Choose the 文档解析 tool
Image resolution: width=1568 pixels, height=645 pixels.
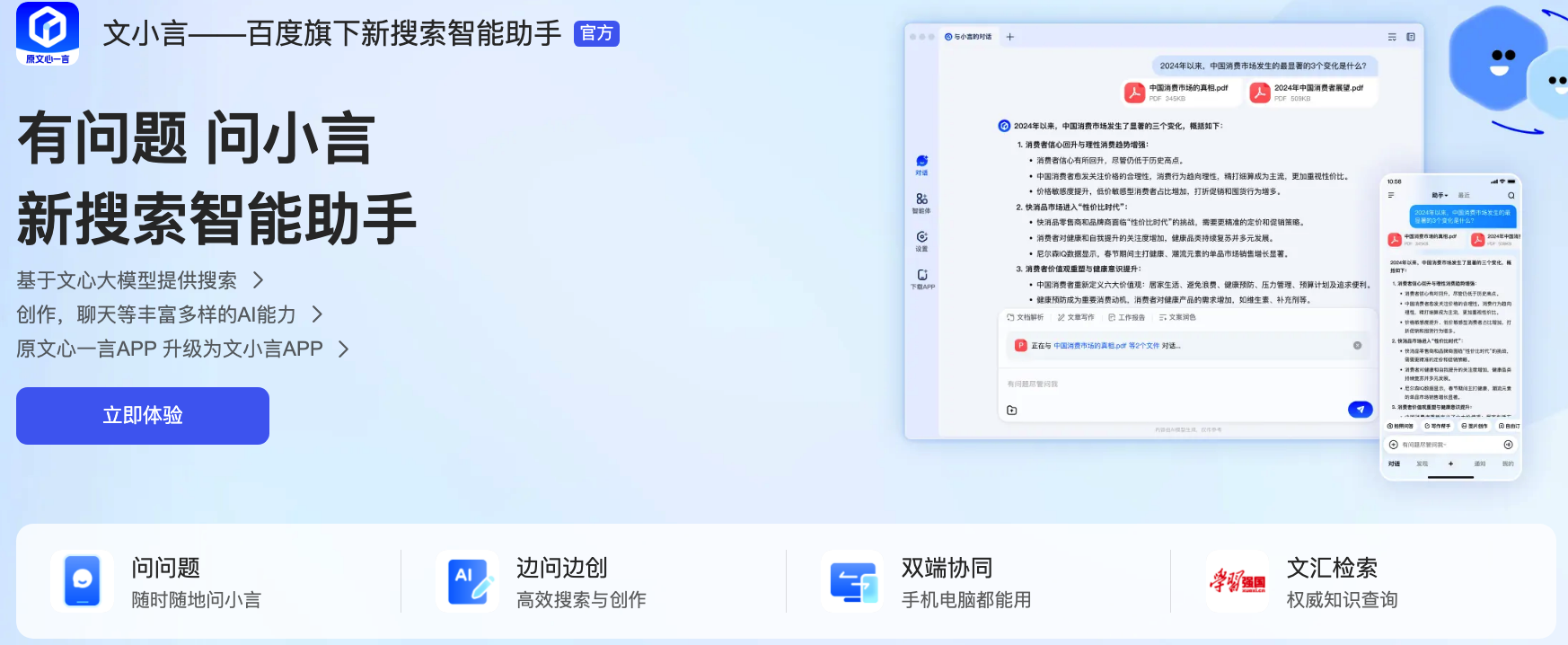(x=1026, y=317)
